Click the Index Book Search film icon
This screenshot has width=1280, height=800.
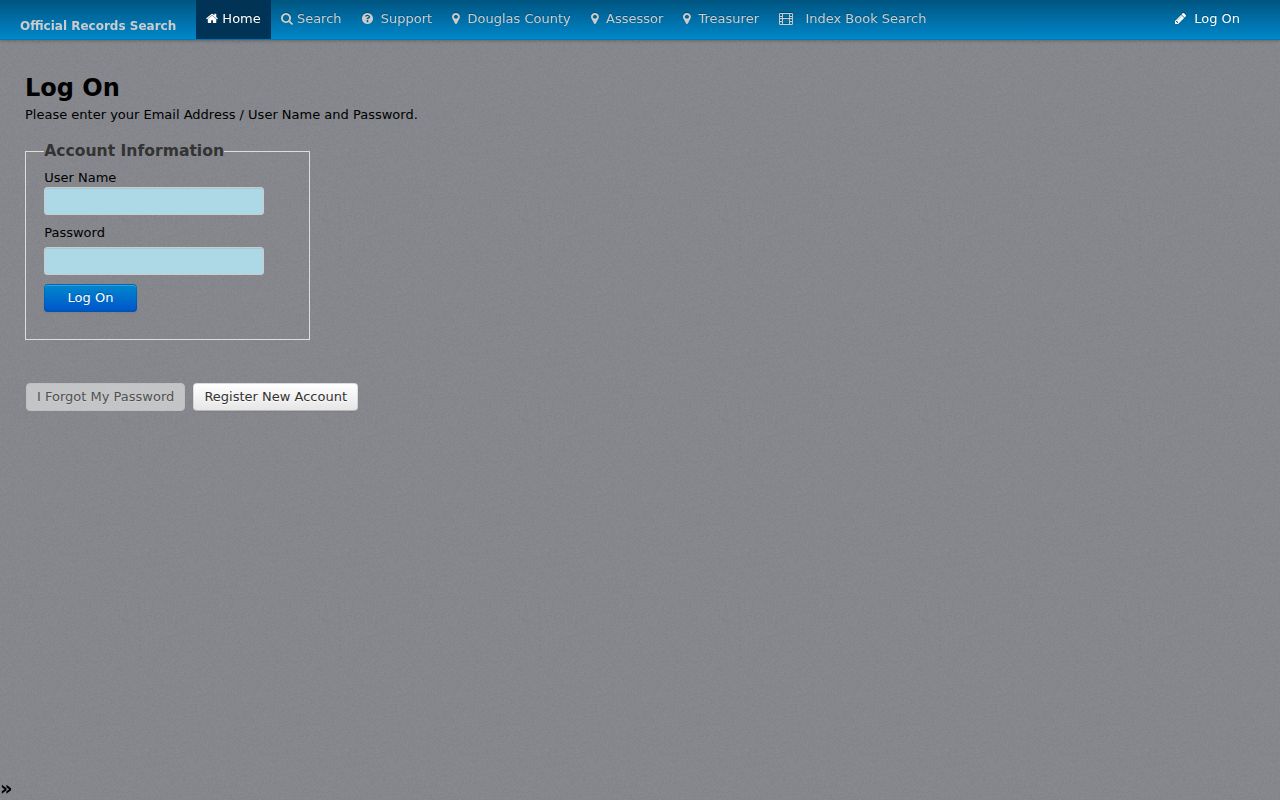pyautogui.click(x=786, y=19)
